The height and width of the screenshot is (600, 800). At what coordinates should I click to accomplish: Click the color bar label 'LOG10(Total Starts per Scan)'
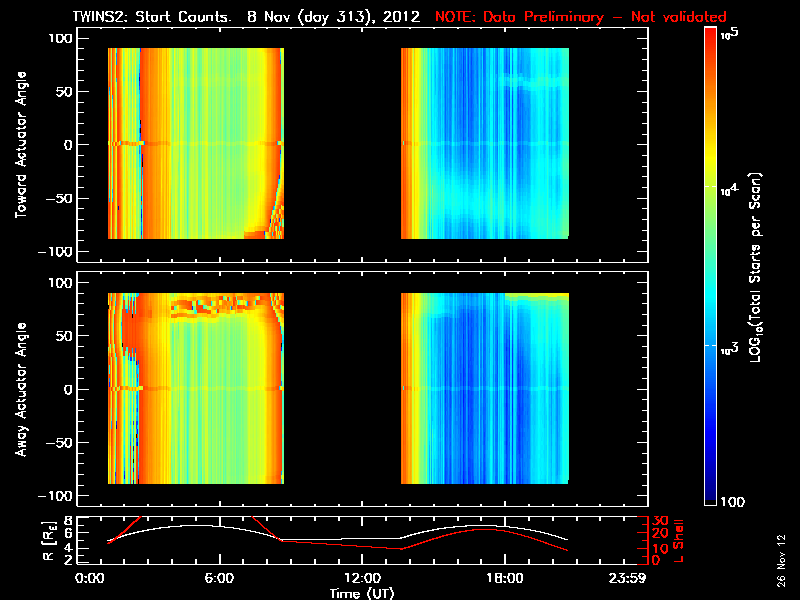(756, 267)
